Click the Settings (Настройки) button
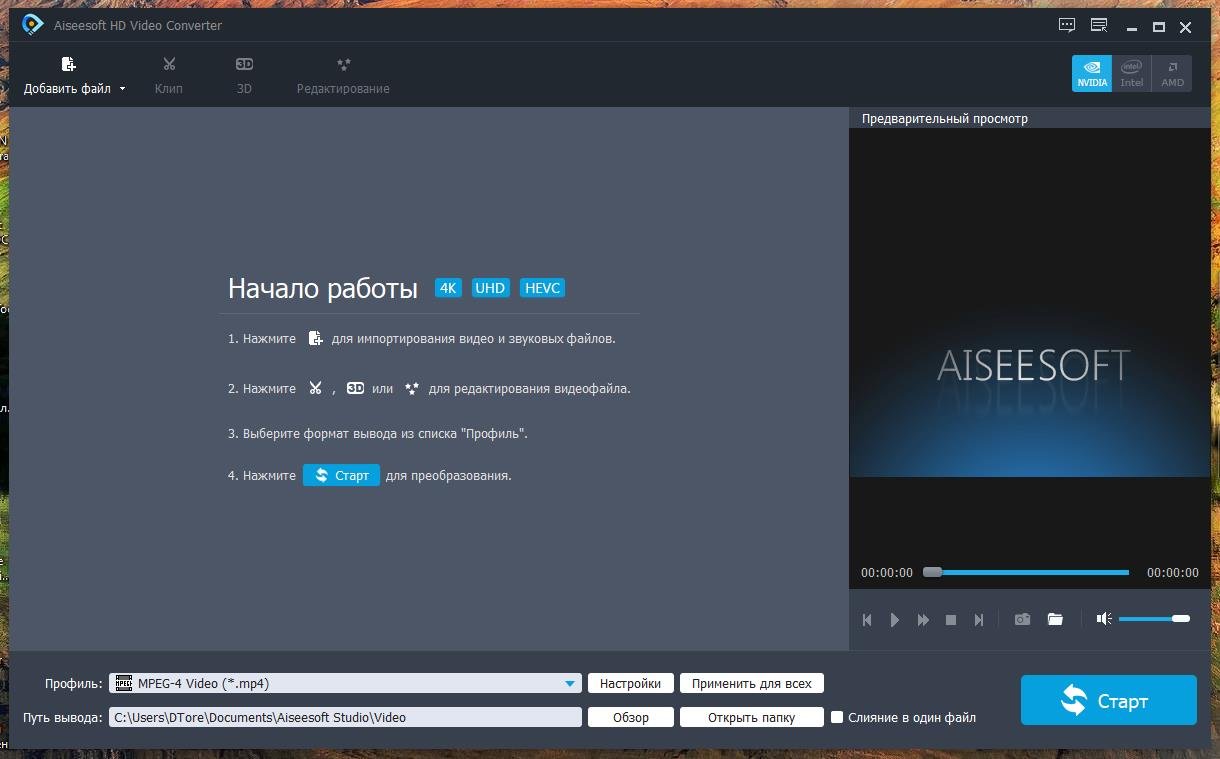This screenshot has height=759, width=1220. pyautogui.click(x=630, y=684)
